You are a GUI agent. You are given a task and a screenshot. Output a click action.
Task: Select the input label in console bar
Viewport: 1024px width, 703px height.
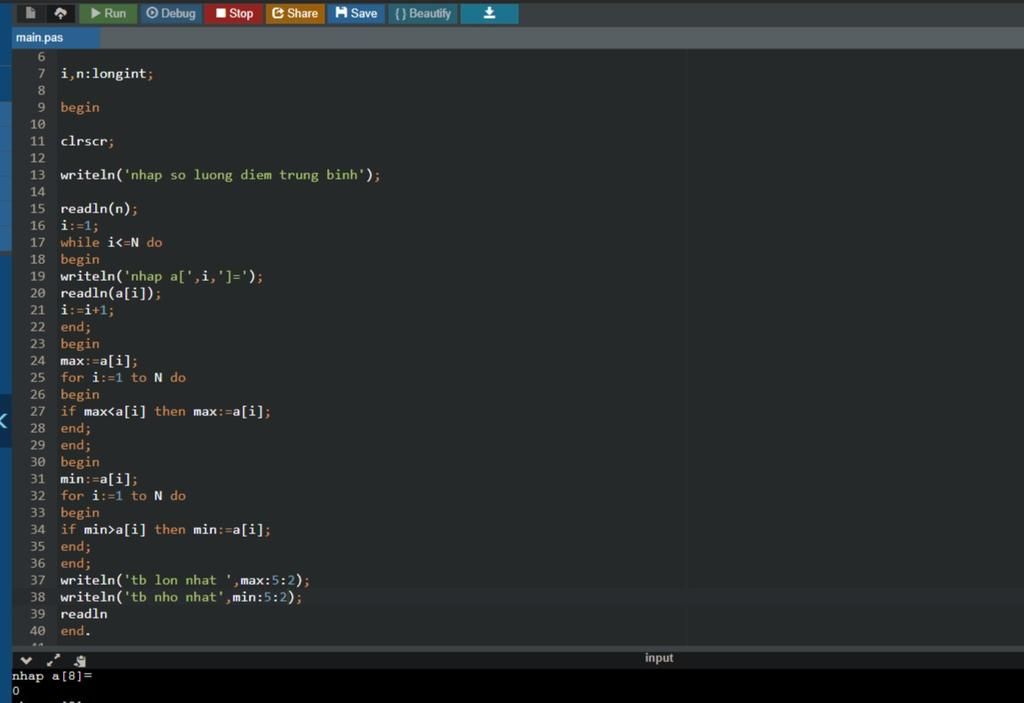tap(659, 658)
